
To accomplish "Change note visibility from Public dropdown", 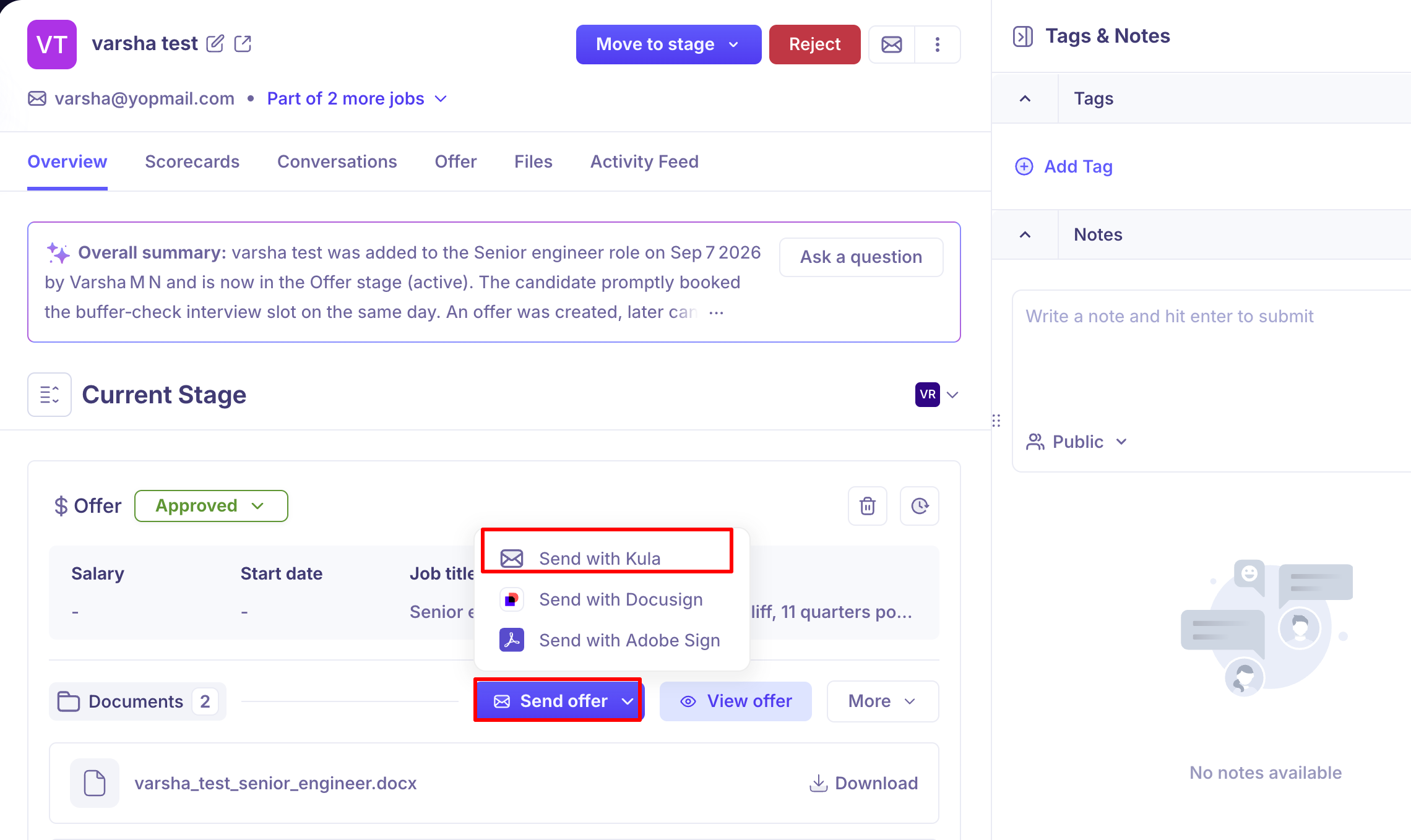I will (1077, 442).
